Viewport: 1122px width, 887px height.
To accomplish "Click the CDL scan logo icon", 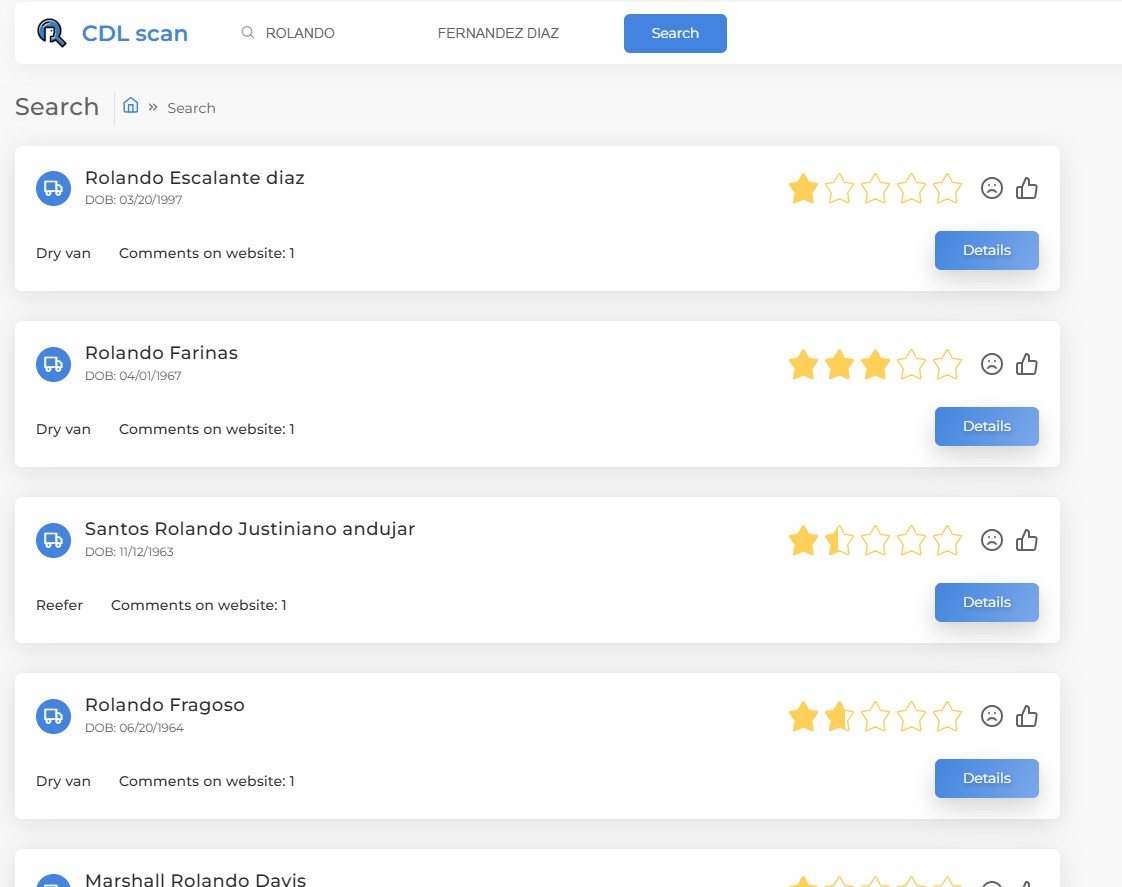I will 51,33.
